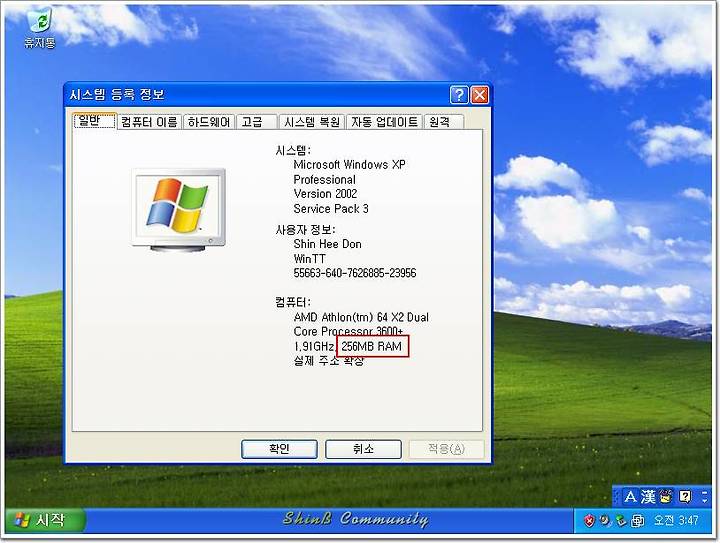The height and width of the screenshot is (543, 720).
Task: Click the overlapping windows tray icon
Action: pyautogui.click(x=637, y=521)
